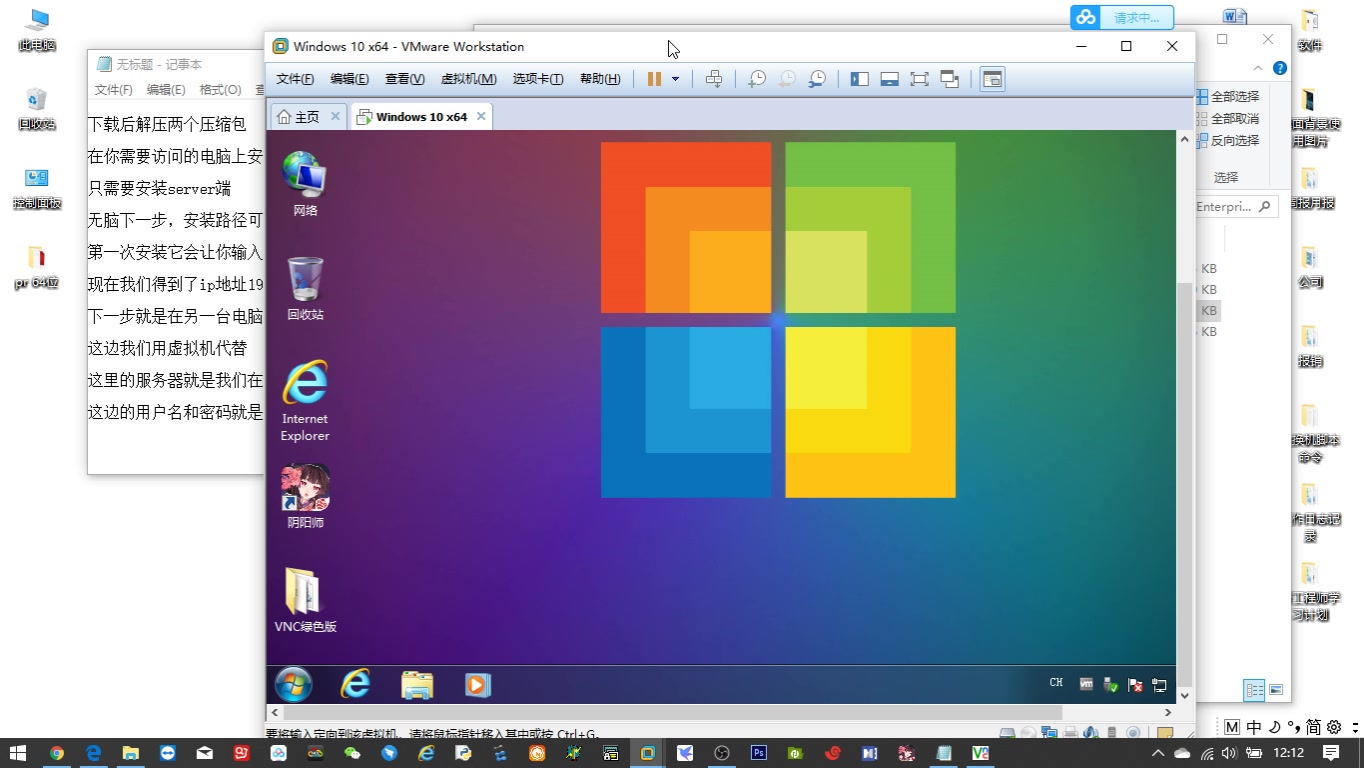The image size is (1364, 768).
Task: Open the Explorer help question mark
Action: [1279, 69]
